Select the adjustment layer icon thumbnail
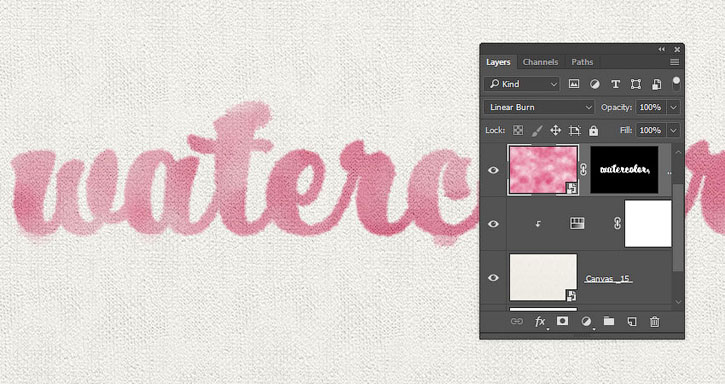The width and height of the screenshot is (725, 384). tap(577, 224)
